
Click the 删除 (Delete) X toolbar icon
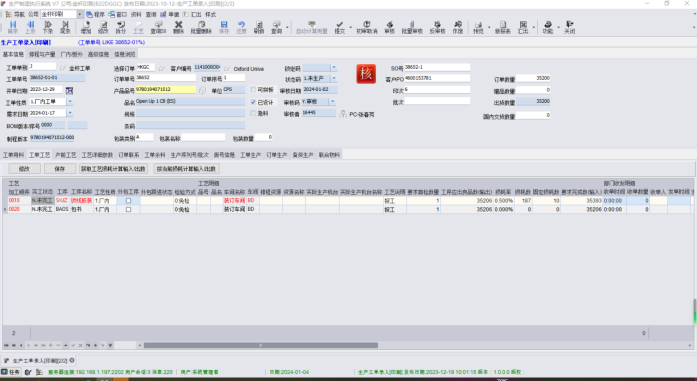pyautogui.click(x=178, y=27)
